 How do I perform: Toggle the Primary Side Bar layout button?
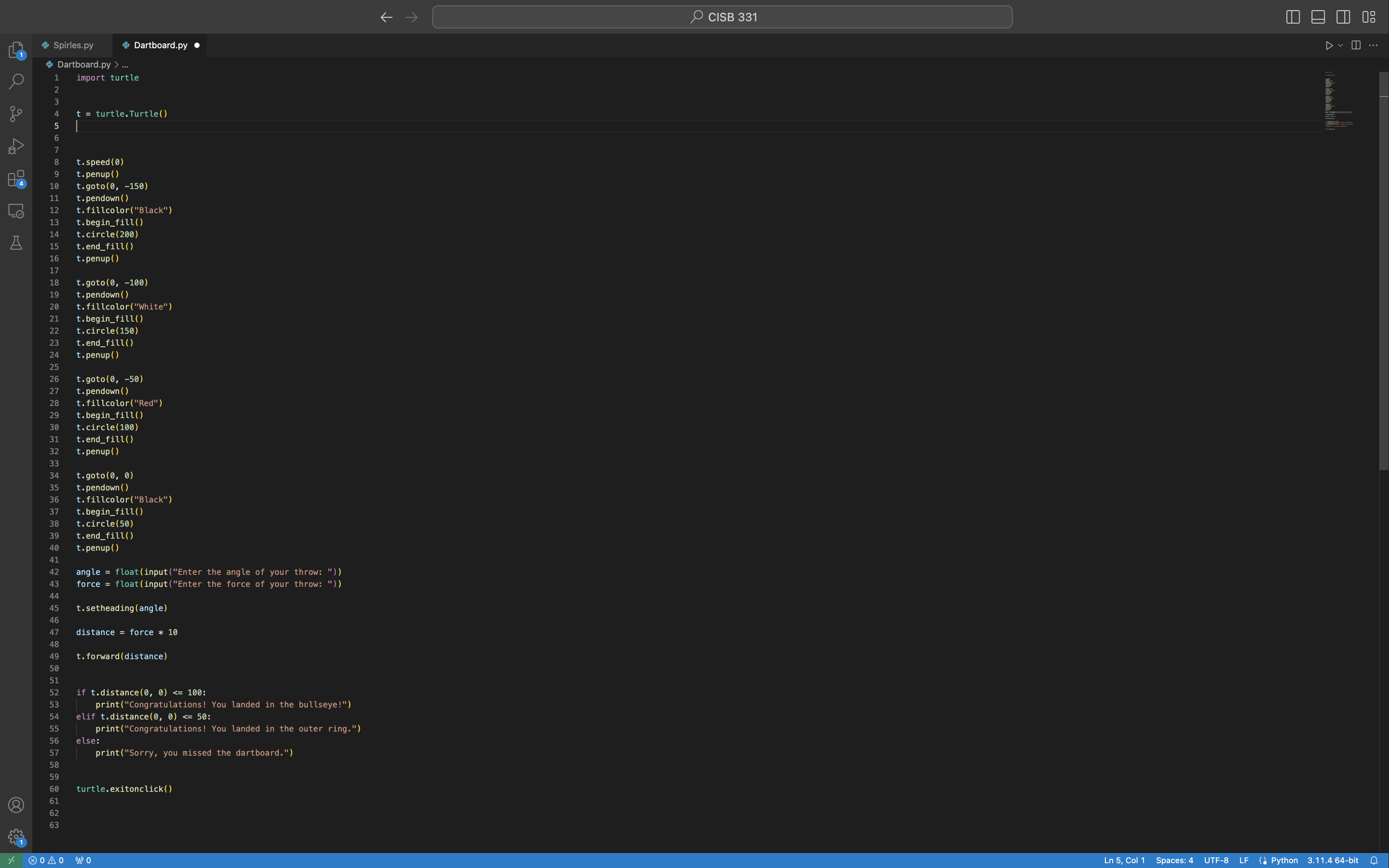pyautogui.click(x=1293, y=17)
